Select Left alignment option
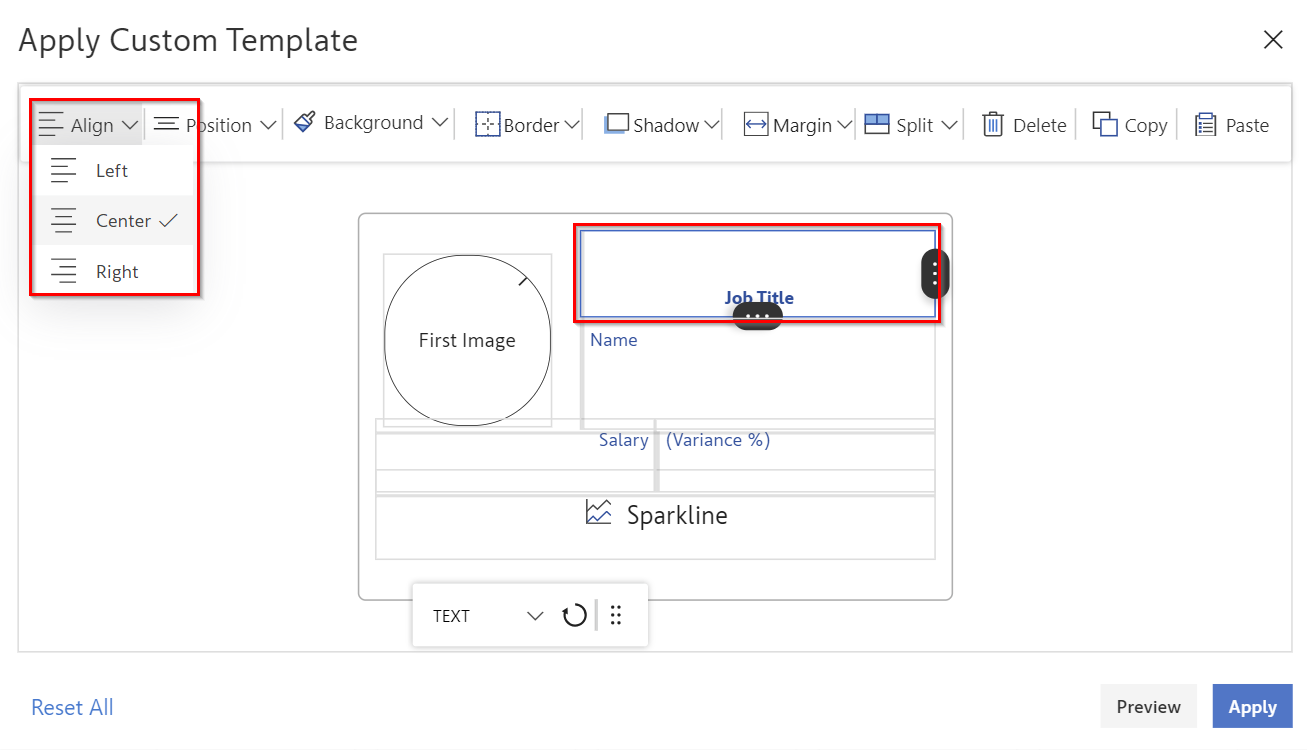 [112, 171]
